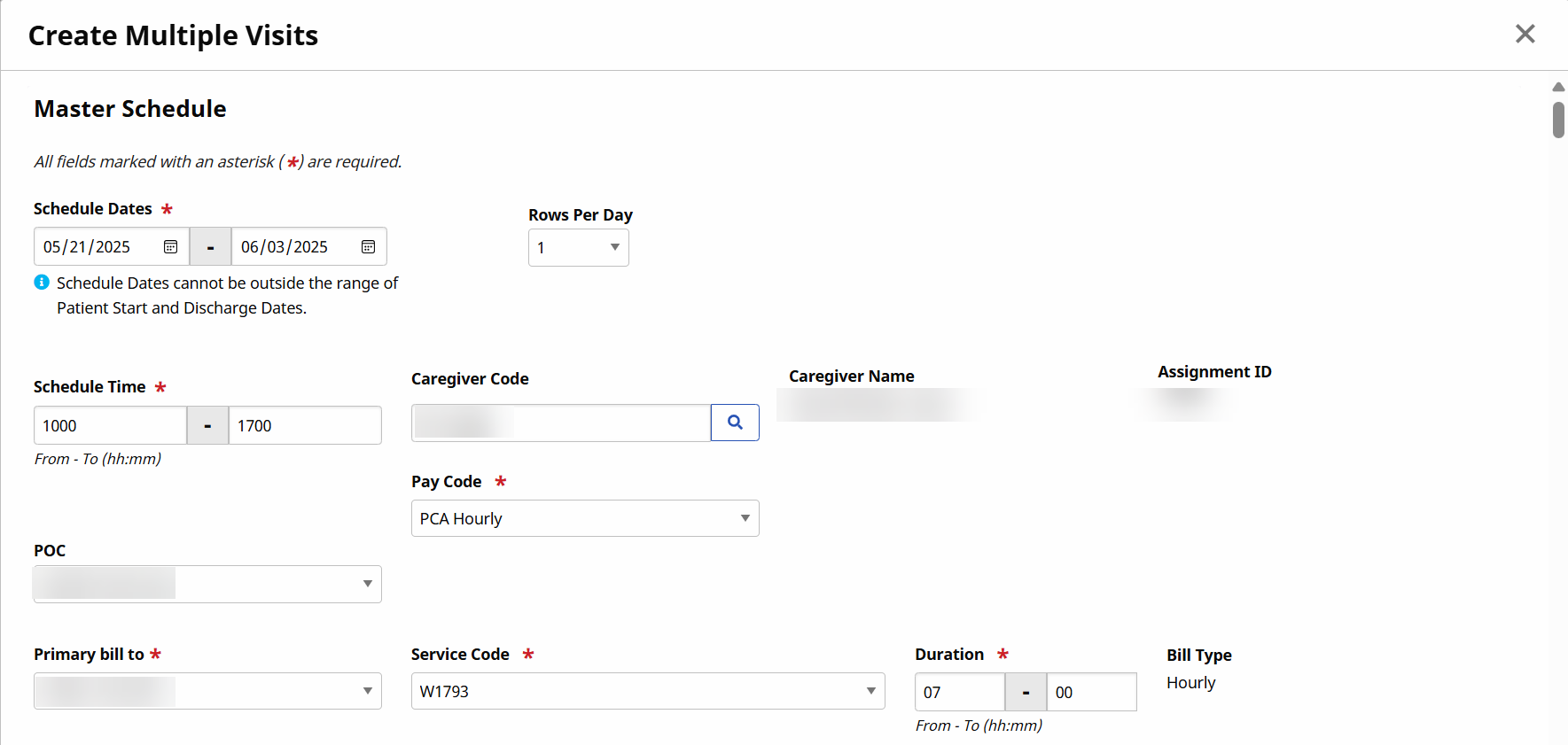This screenshot has width=1568, height=745.
Task: Click the blue info icon
Action: (42, 283)
